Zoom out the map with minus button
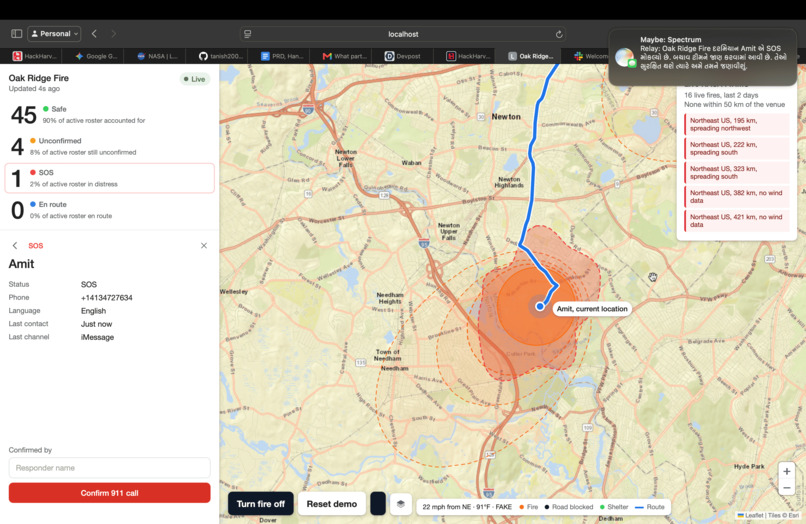The height and width of the screenshot is (524, 806). (786, 487)
